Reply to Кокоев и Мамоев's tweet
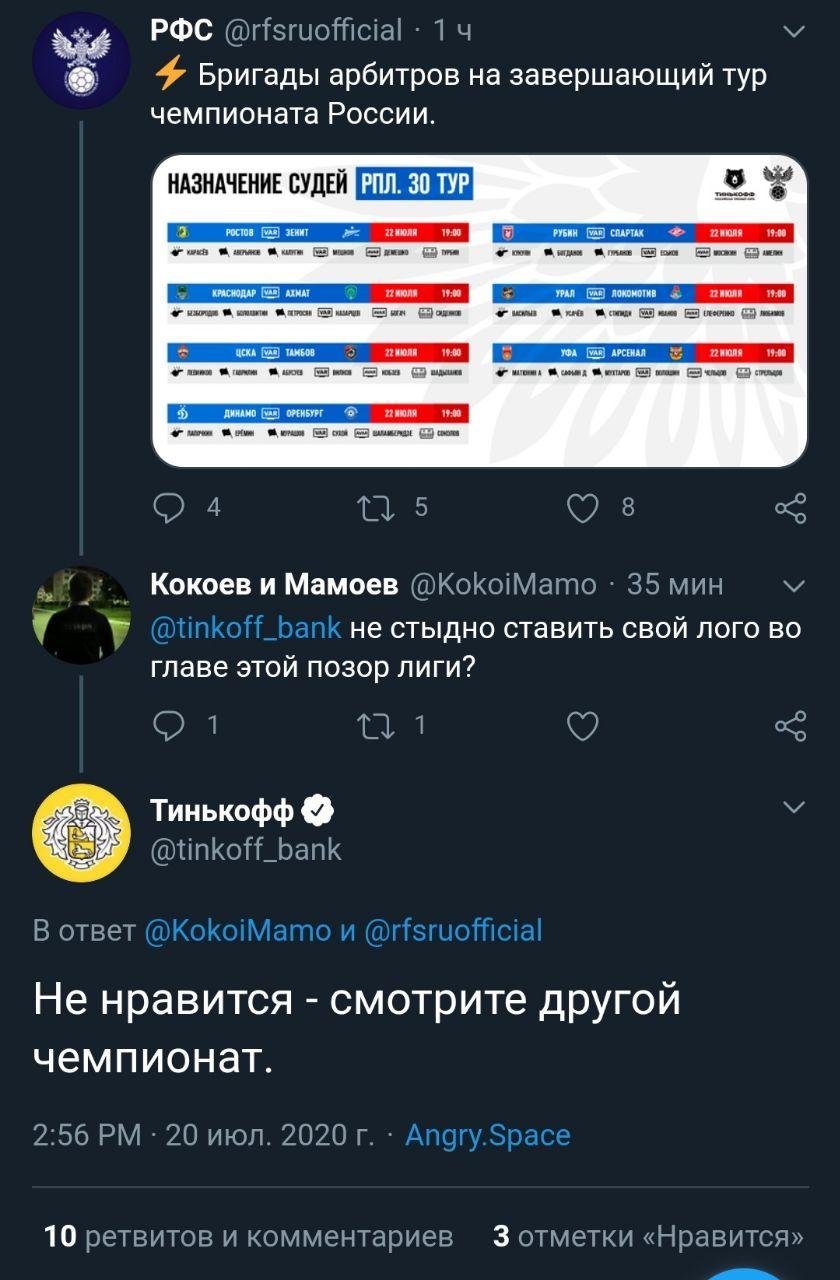 (170, 725)
